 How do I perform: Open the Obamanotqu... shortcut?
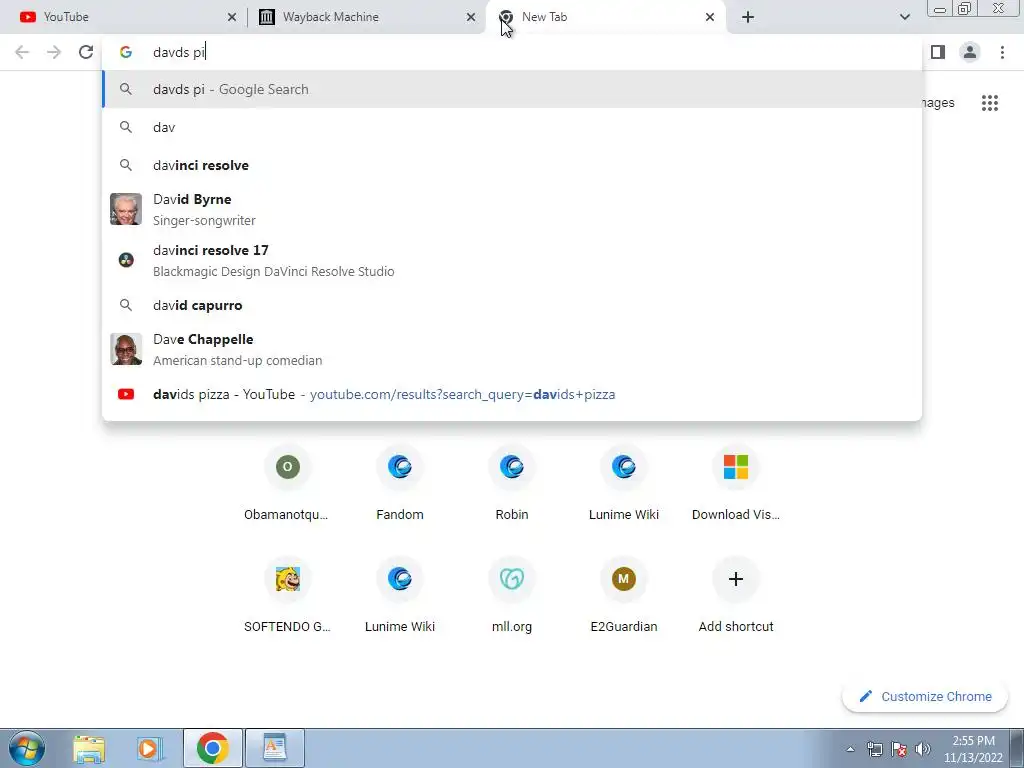point(287,485)
